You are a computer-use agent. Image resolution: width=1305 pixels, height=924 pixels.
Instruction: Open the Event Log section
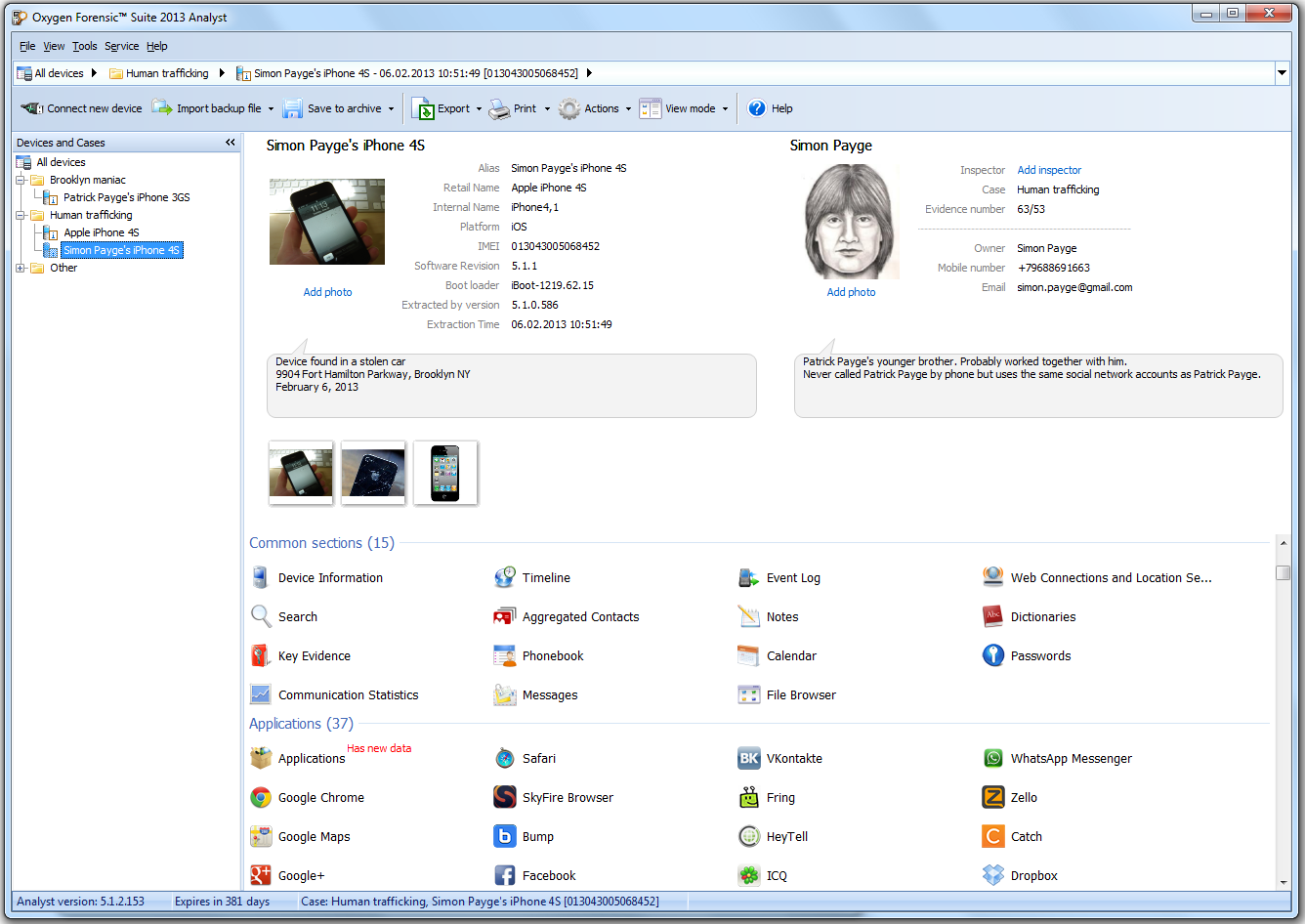[779, 578]
